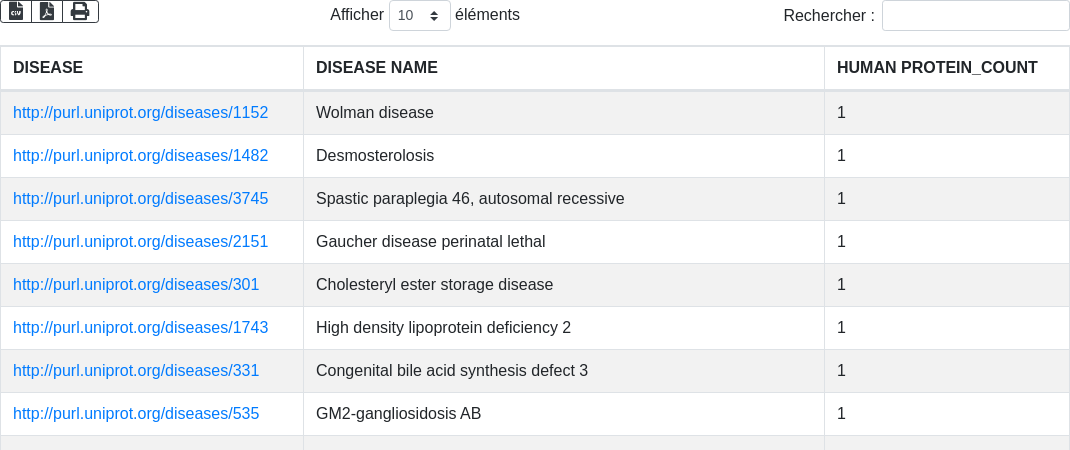Select the Wolman disease name cell
Image resolution: width=1070 pixels, height=450 pixels.
click(x=564, y=113)
